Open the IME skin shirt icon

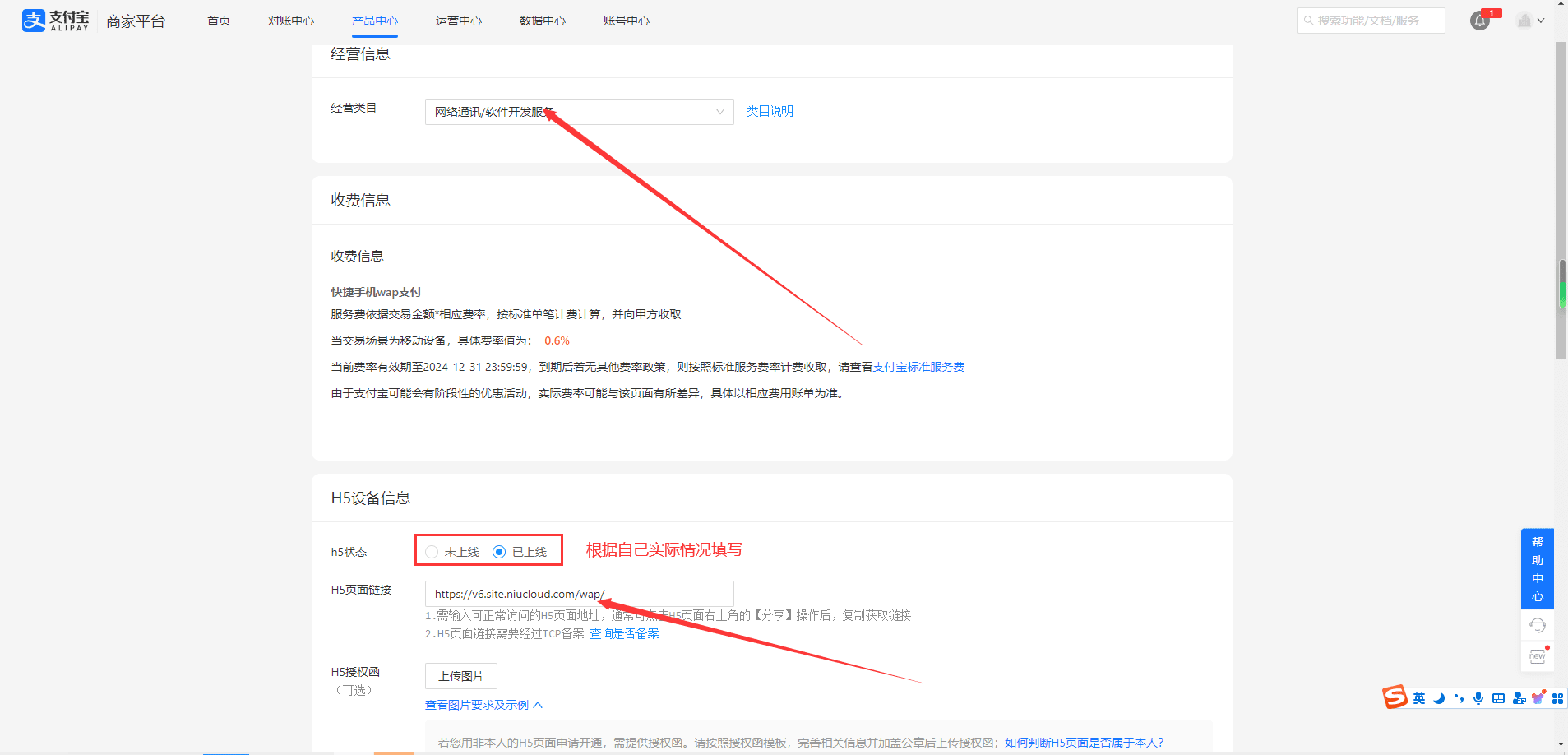[1538, 698]
